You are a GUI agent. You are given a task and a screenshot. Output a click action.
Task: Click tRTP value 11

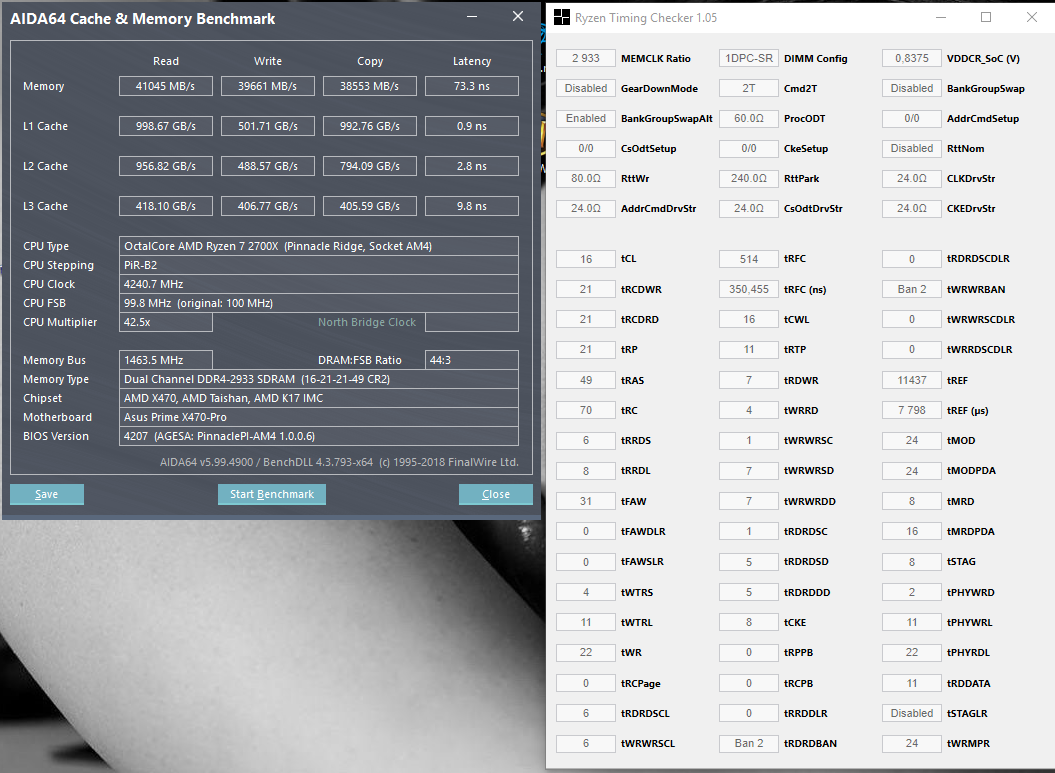749,350
